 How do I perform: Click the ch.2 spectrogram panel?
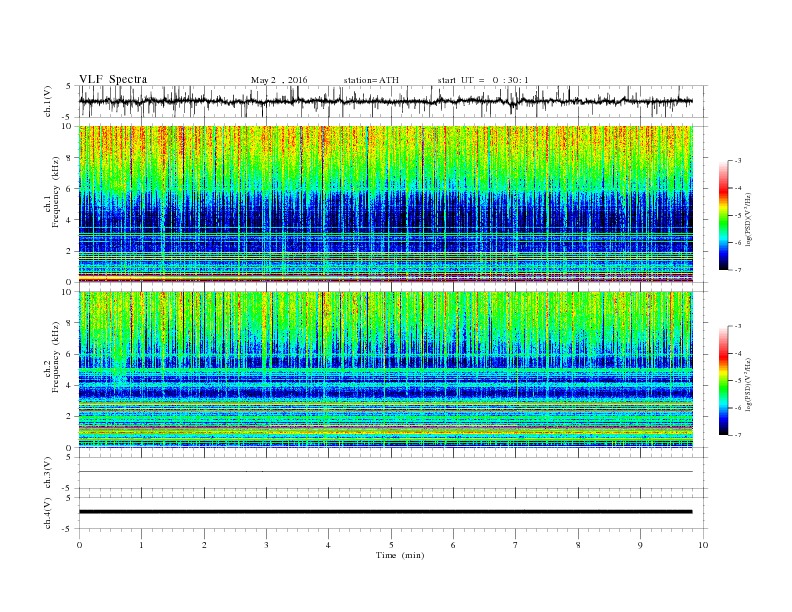[385, 369]
